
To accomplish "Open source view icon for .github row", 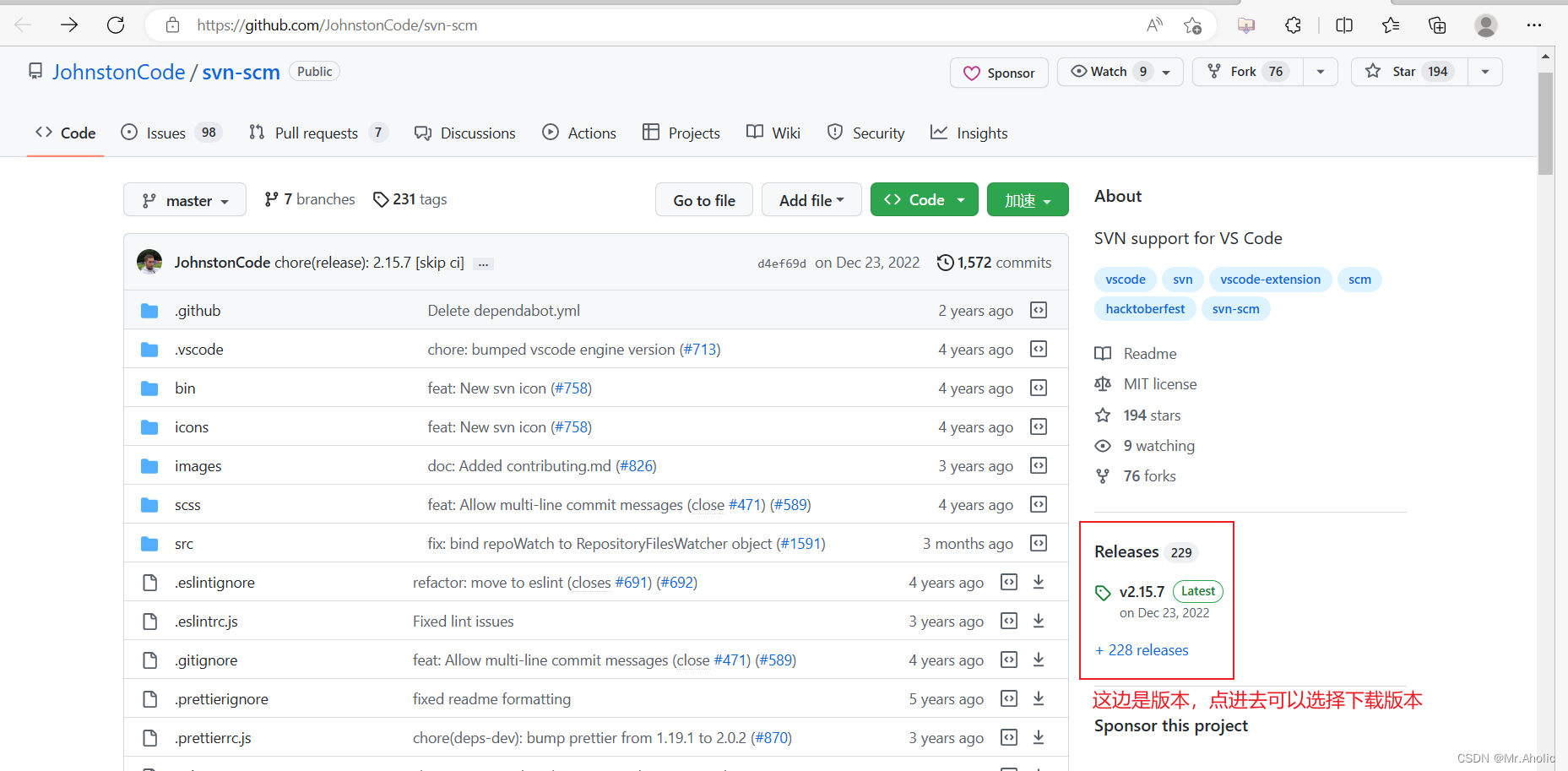I will tap(1039, 310).
